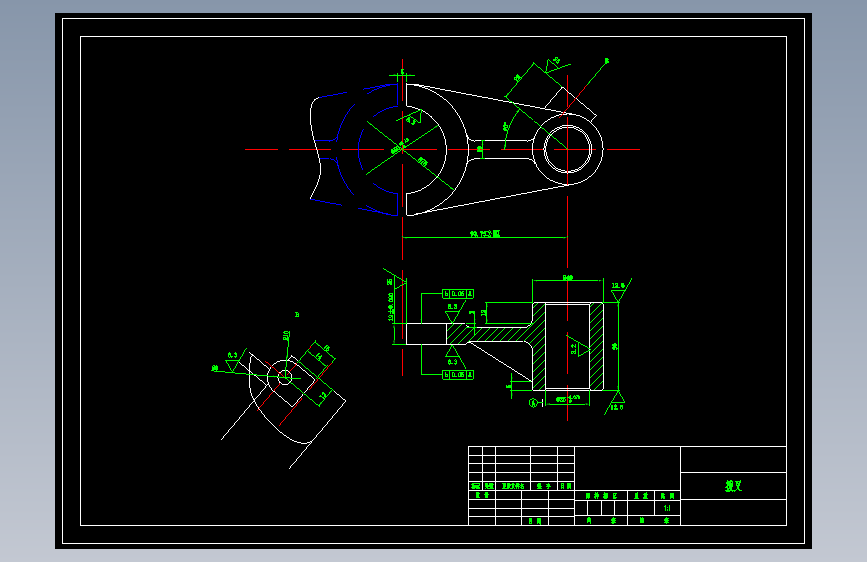Click the 12 dimension in the section view
867x562 pixels.
tap(483, 313)
